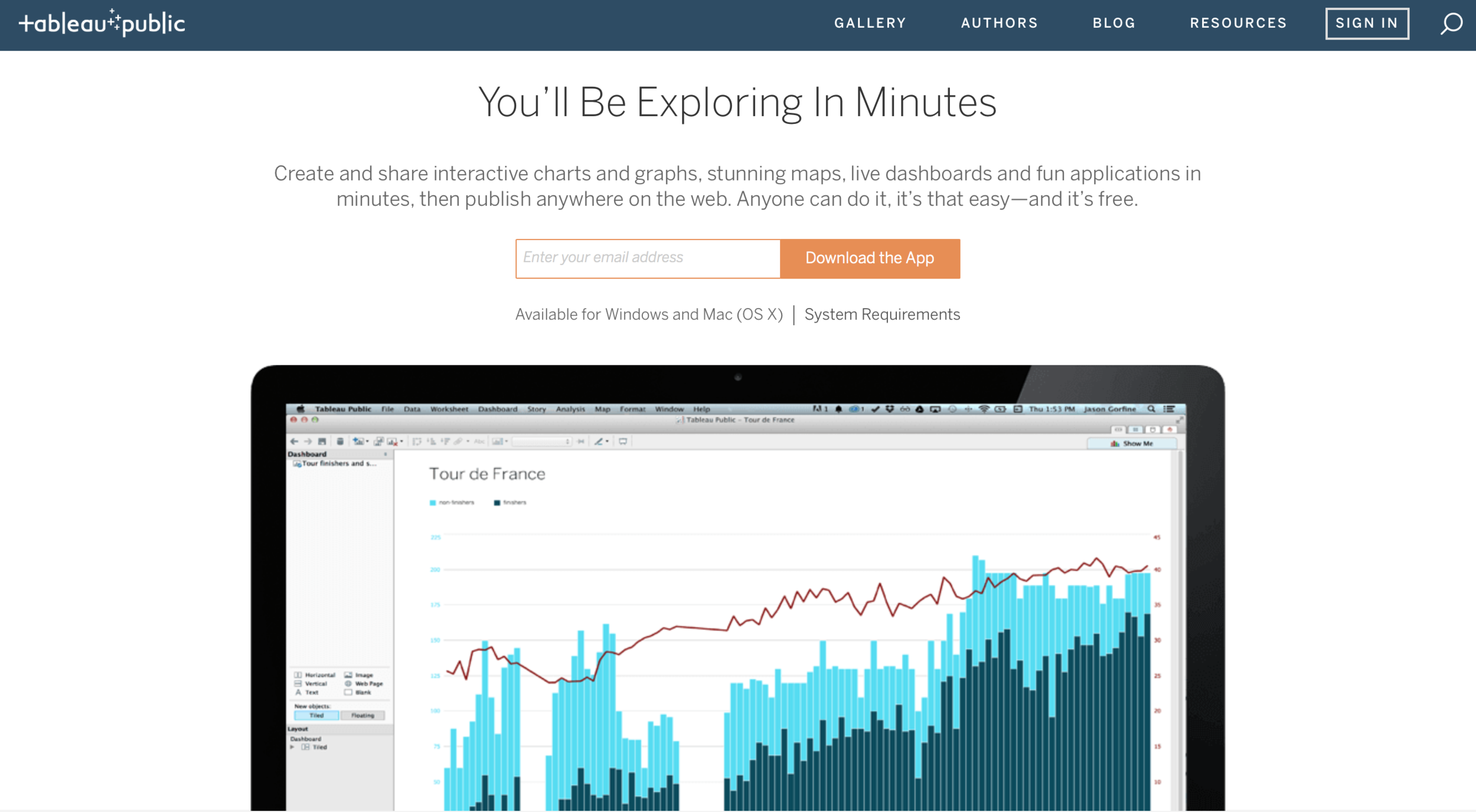1476x812 pixels.
Task: Click the Image object in Dashboard panel
Action: [x=359, y=675]
